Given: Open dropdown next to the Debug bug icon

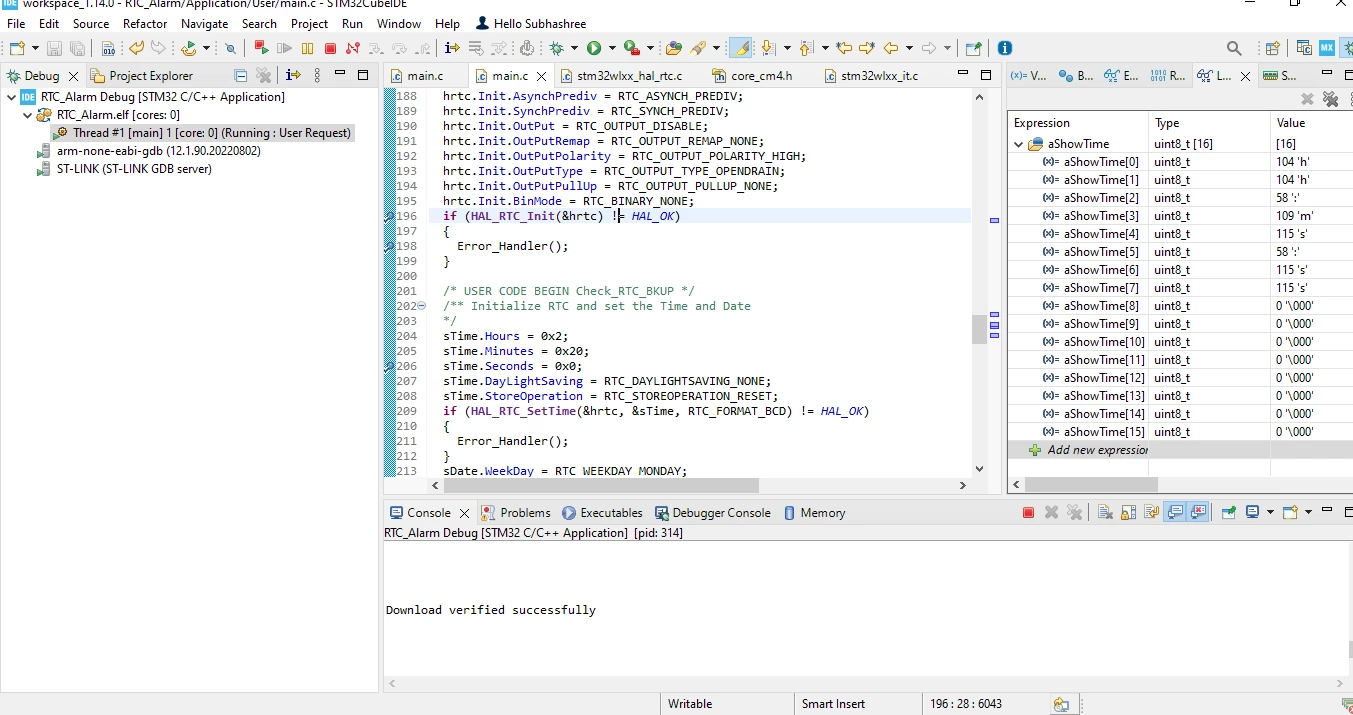Looking at the screenshot, I should click(573, 48).
